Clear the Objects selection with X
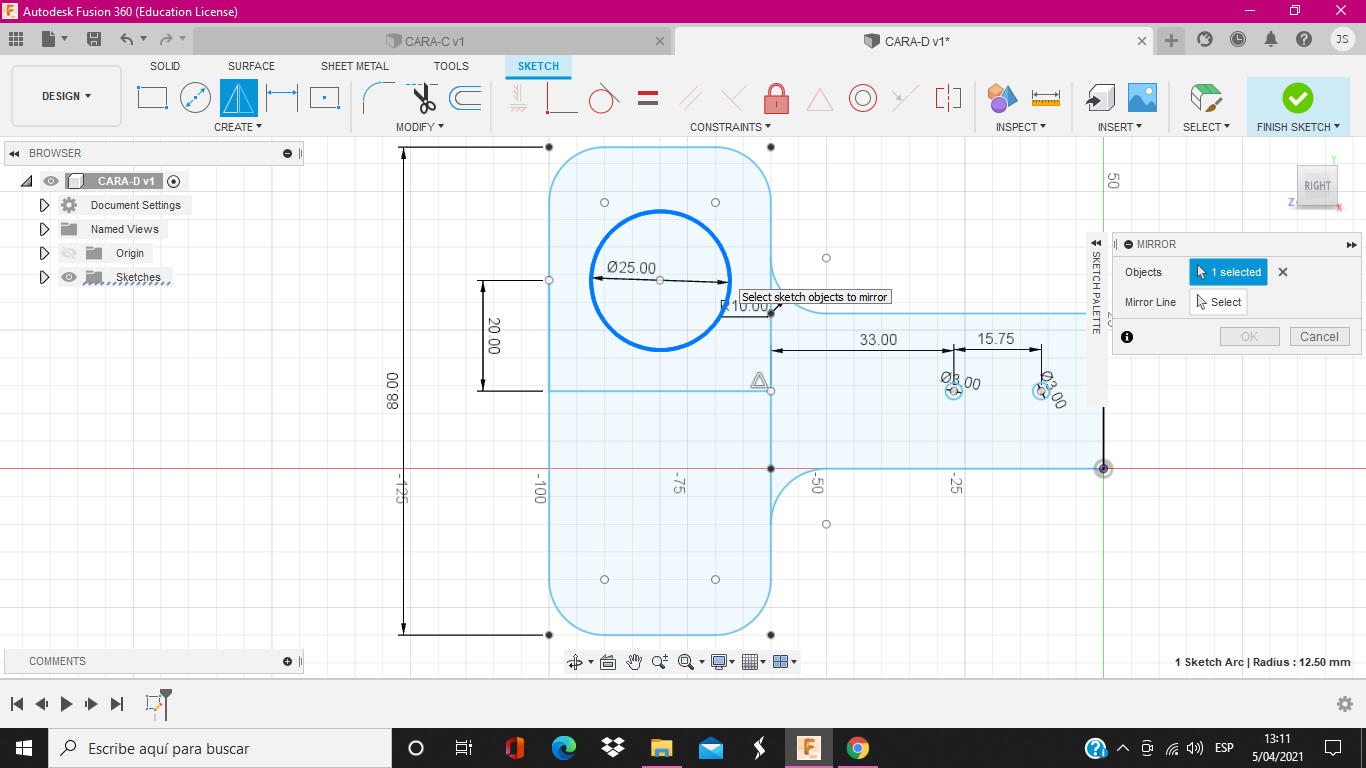 pos(1283,272)
